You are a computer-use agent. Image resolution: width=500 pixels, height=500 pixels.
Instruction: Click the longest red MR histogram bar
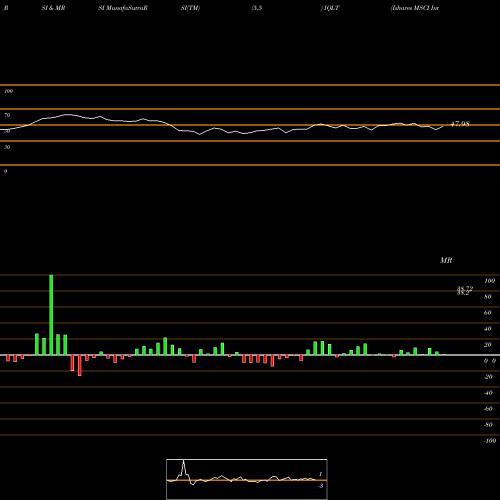pos(80,365)
